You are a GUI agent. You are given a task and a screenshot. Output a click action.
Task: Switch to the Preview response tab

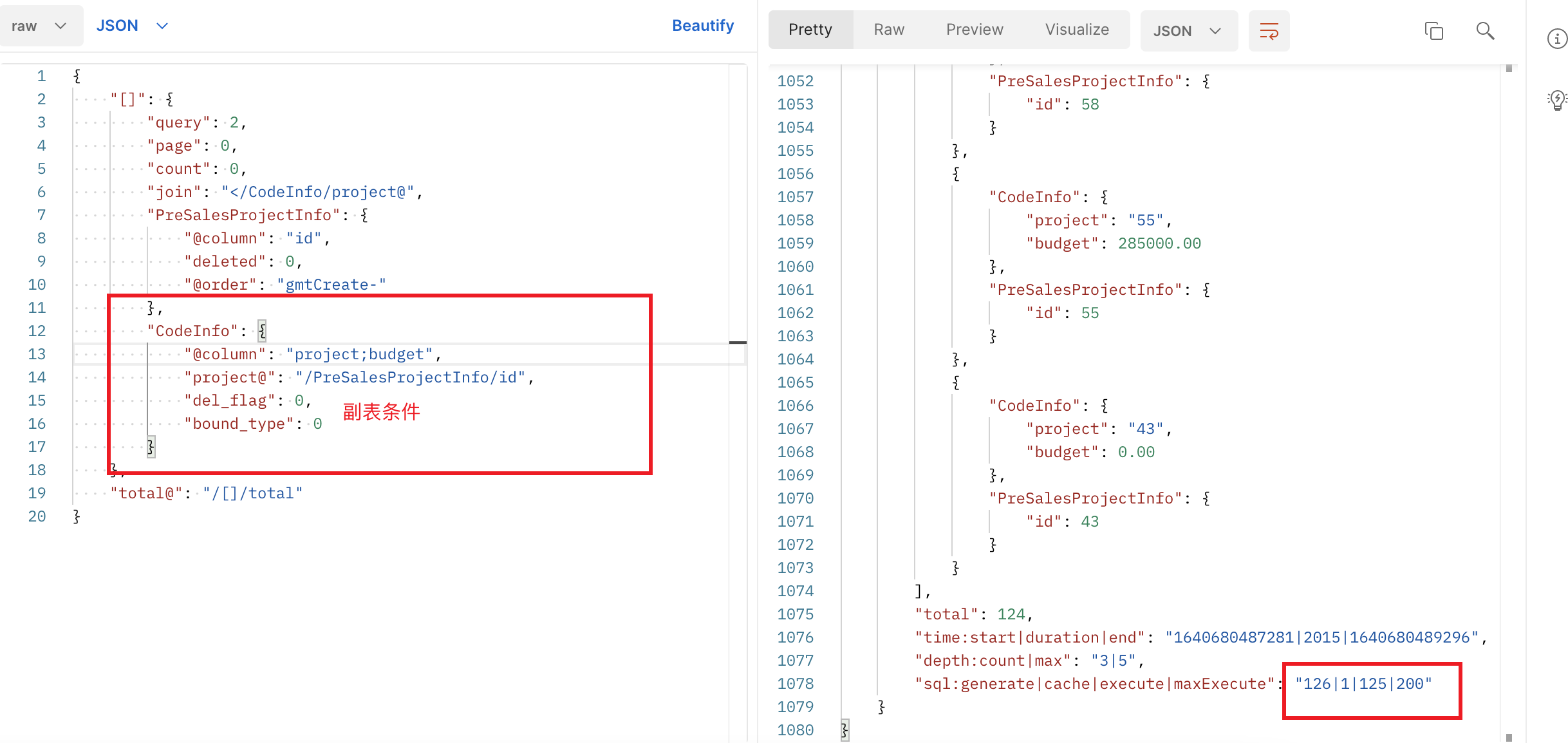click(x=974, y=30)
